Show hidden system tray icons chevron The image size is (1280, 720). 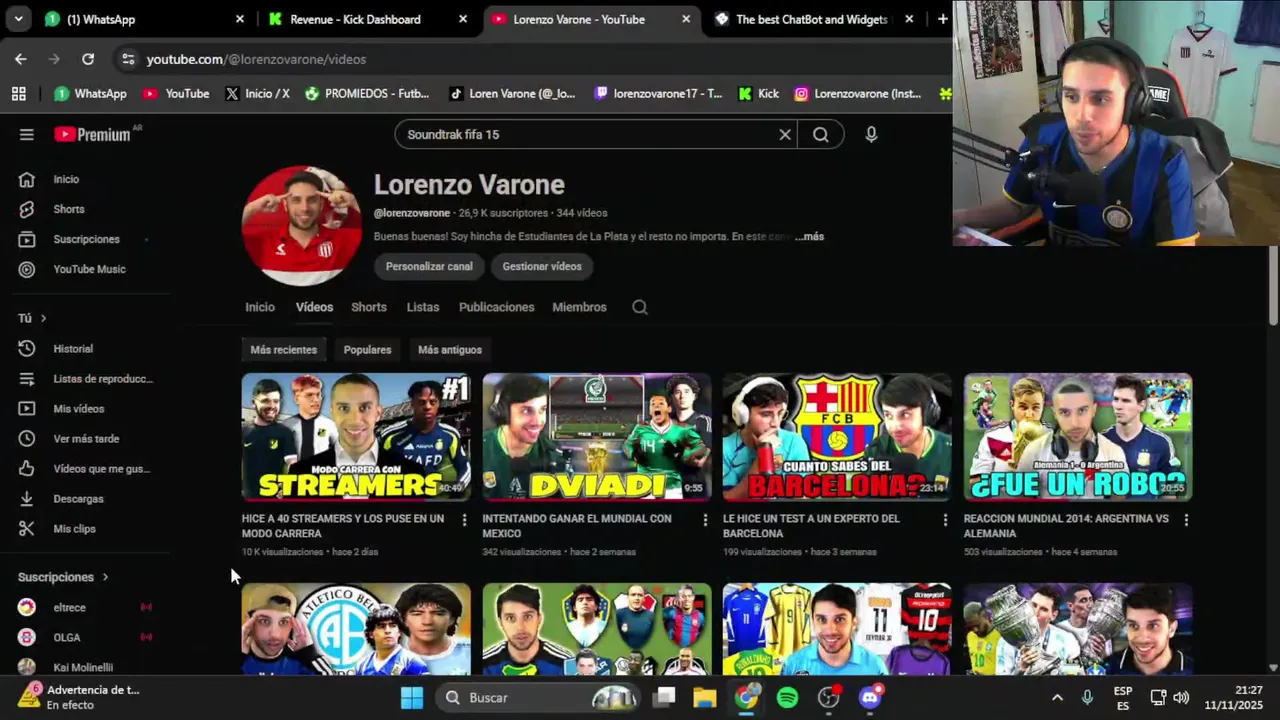click(x=1057, y=698)
